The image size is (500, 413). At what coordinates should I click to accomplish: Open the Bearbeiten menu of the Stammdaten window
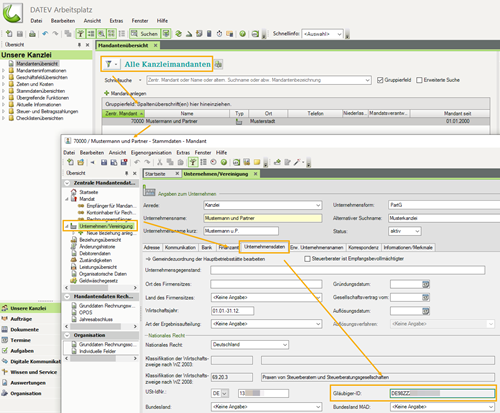pos(92,152)
